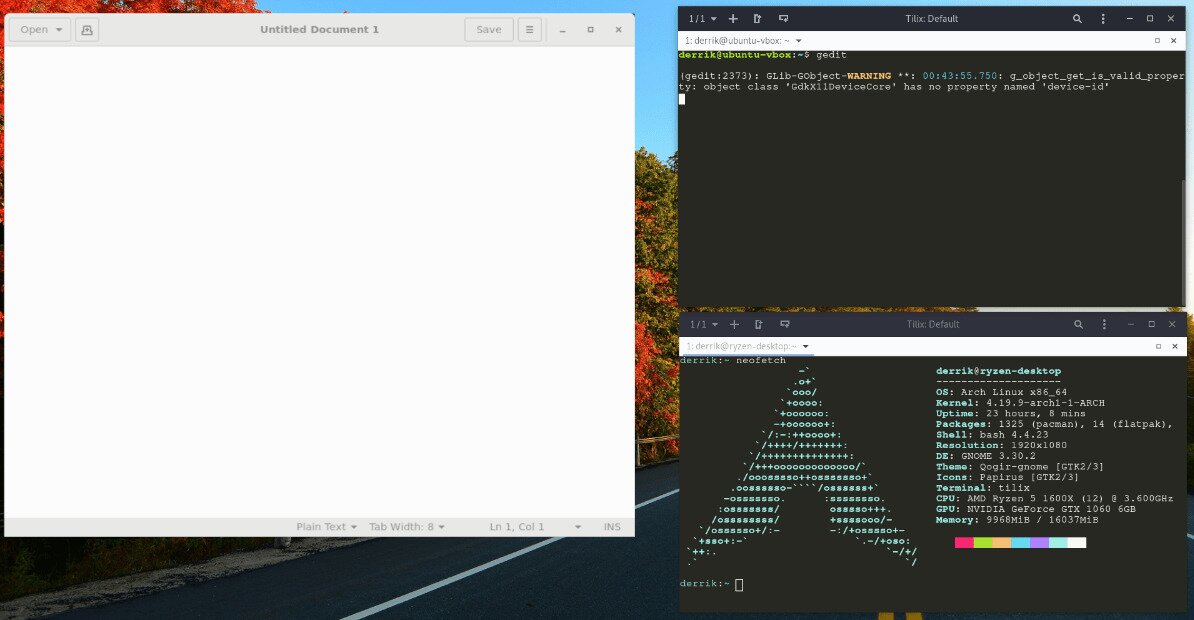Expand the Plain Text language dropdown

[x=326, y=527]
